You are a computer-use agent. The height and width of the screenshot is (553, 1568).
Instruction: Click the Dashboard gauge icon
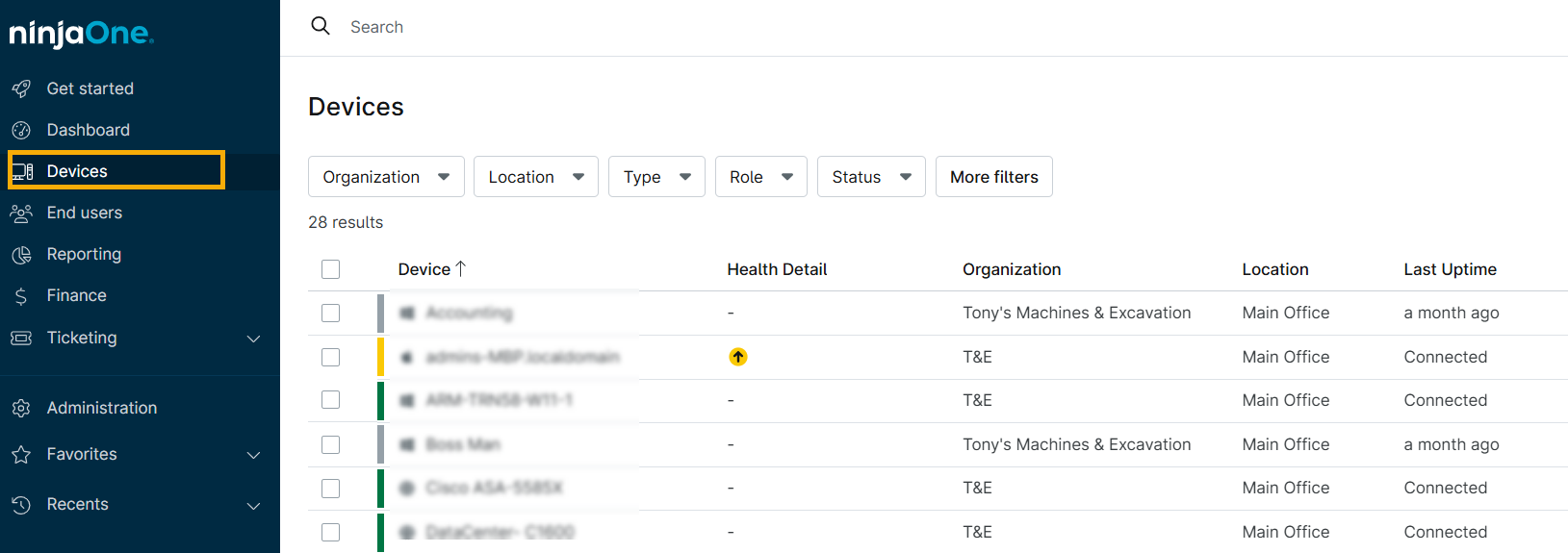(x=21, y=130)
